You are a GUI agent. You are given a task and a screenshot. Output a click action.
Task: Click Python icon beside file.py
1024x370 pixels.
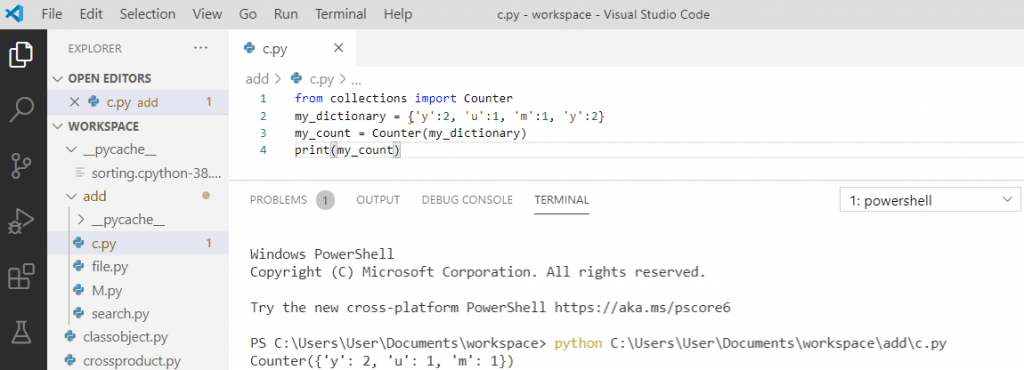[x=79, y=266]
